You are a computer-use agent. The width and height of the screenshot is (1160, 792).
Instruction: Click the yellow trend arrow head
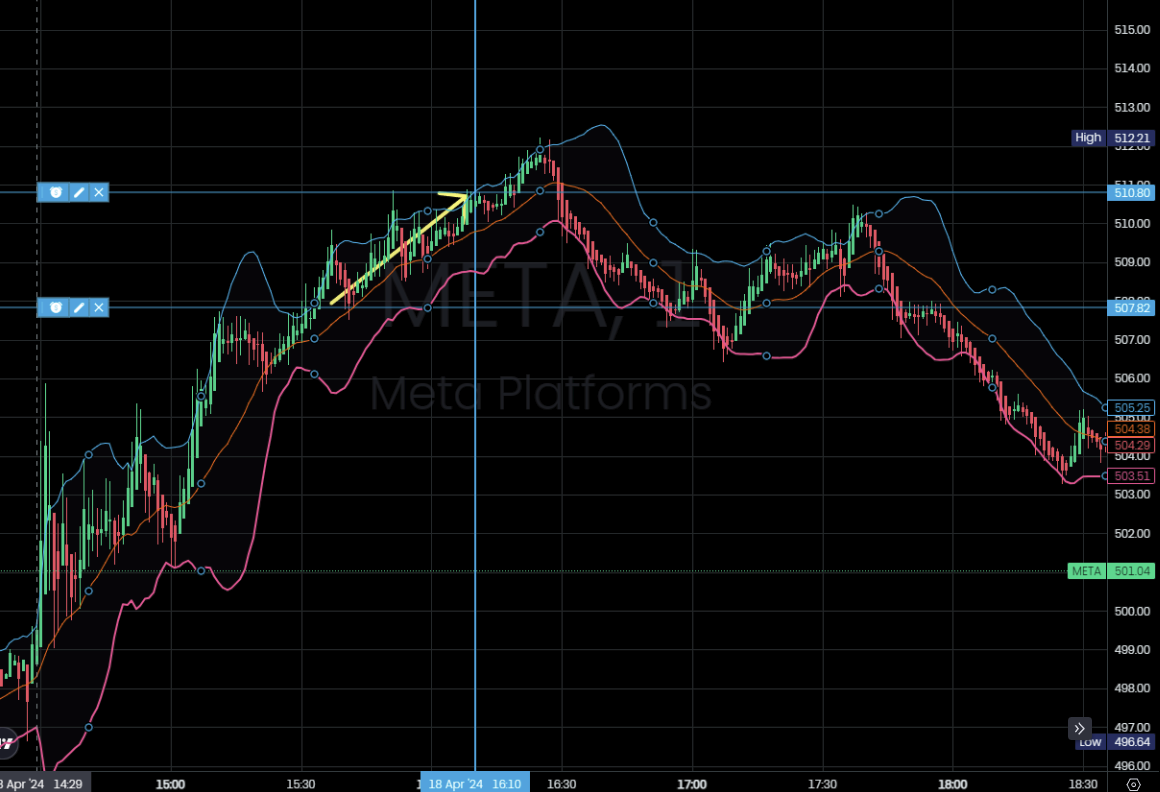pos(462,197)
